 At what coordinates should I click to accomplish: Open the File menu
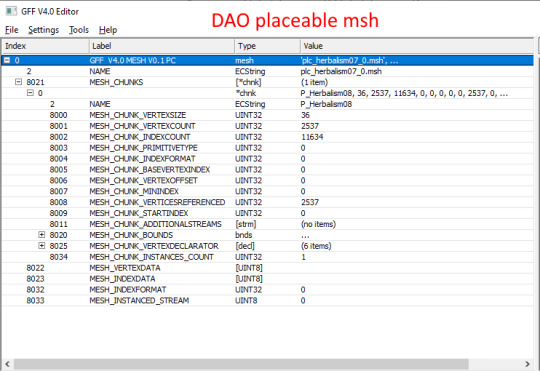click(x=12, y=30)
